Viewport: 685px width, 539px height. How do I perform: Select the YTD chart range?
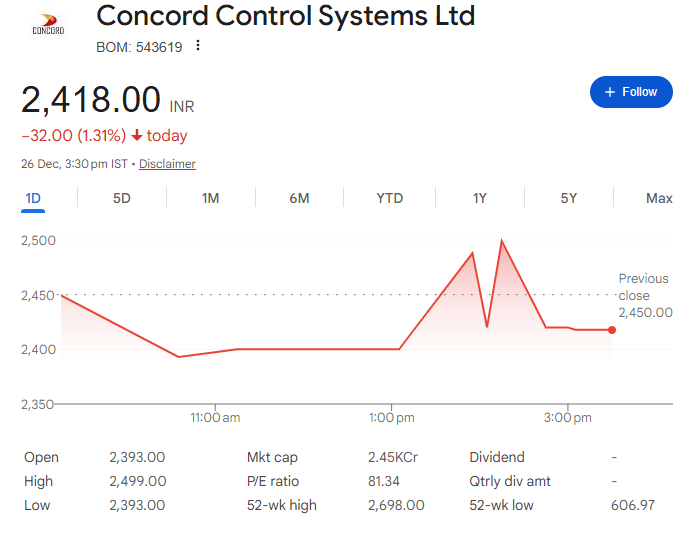tap(389, 198)
